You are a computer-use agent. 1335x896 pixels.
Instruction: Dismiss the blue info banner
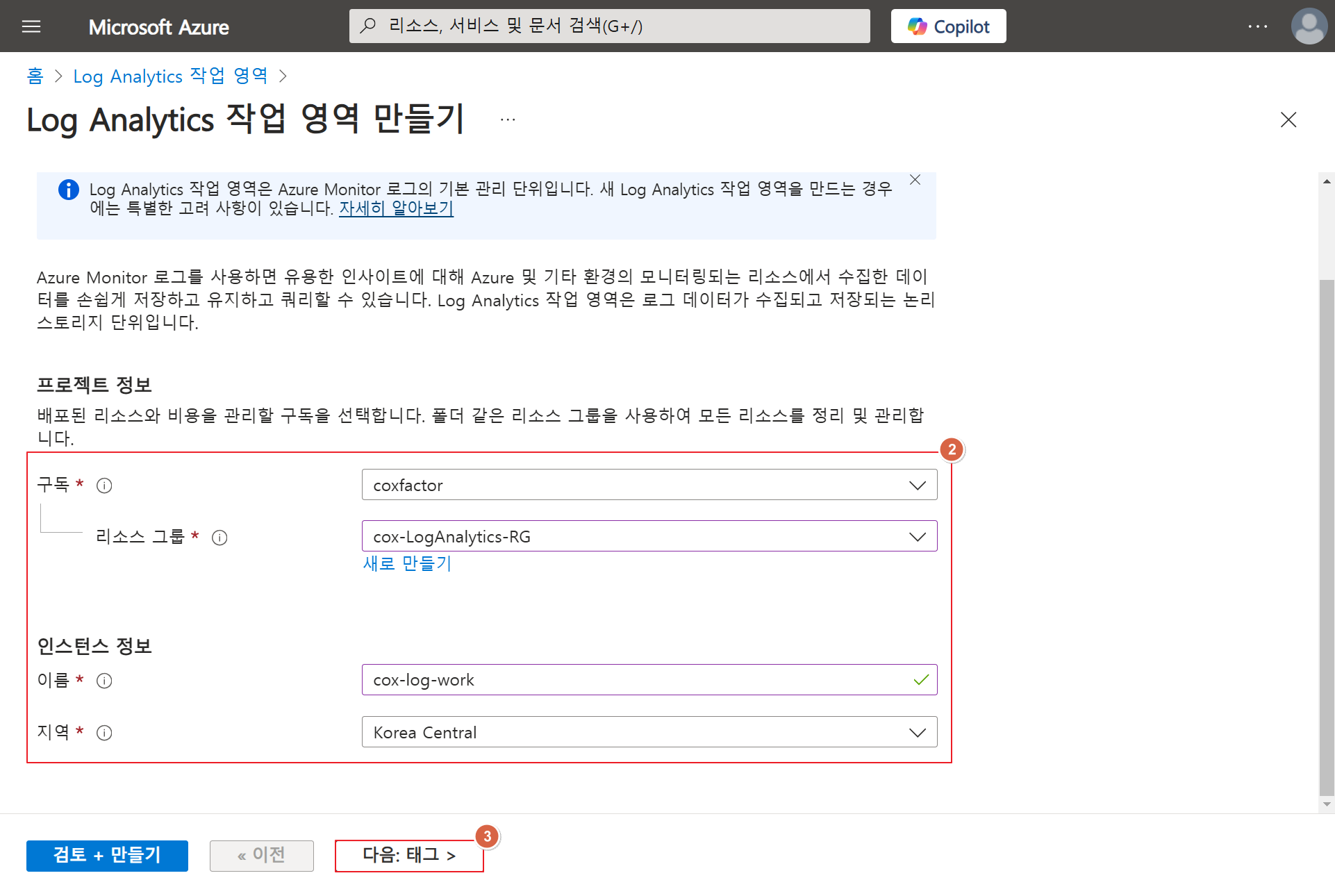point(915,180)
